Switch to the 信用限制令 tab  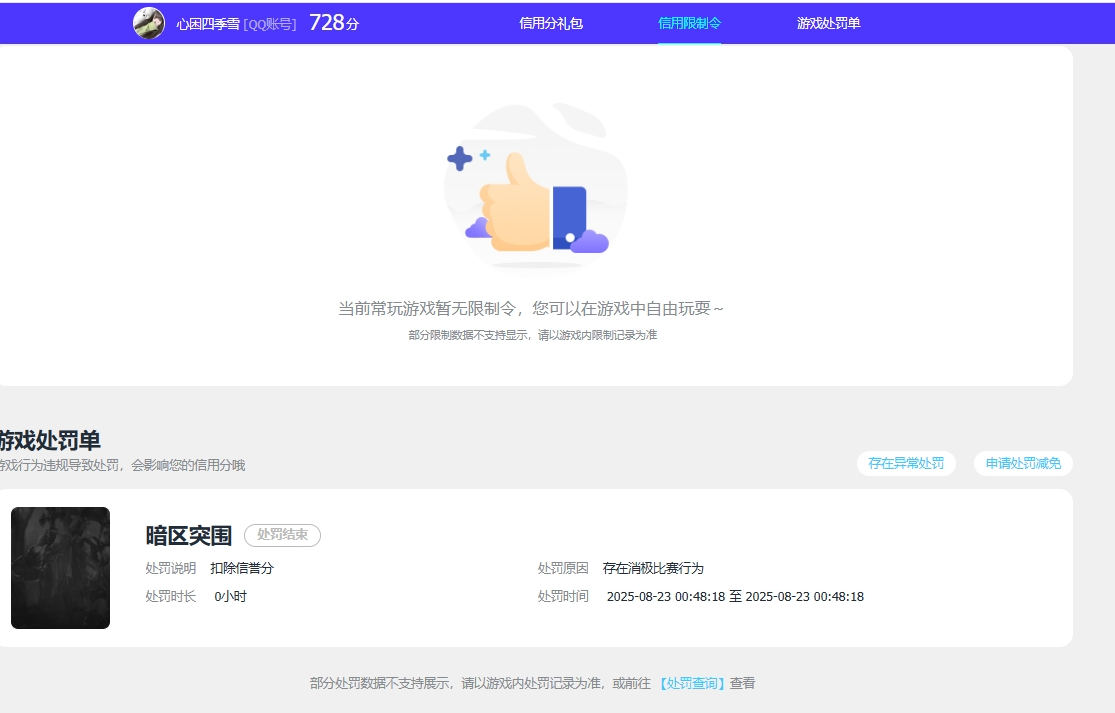point(689,23)
